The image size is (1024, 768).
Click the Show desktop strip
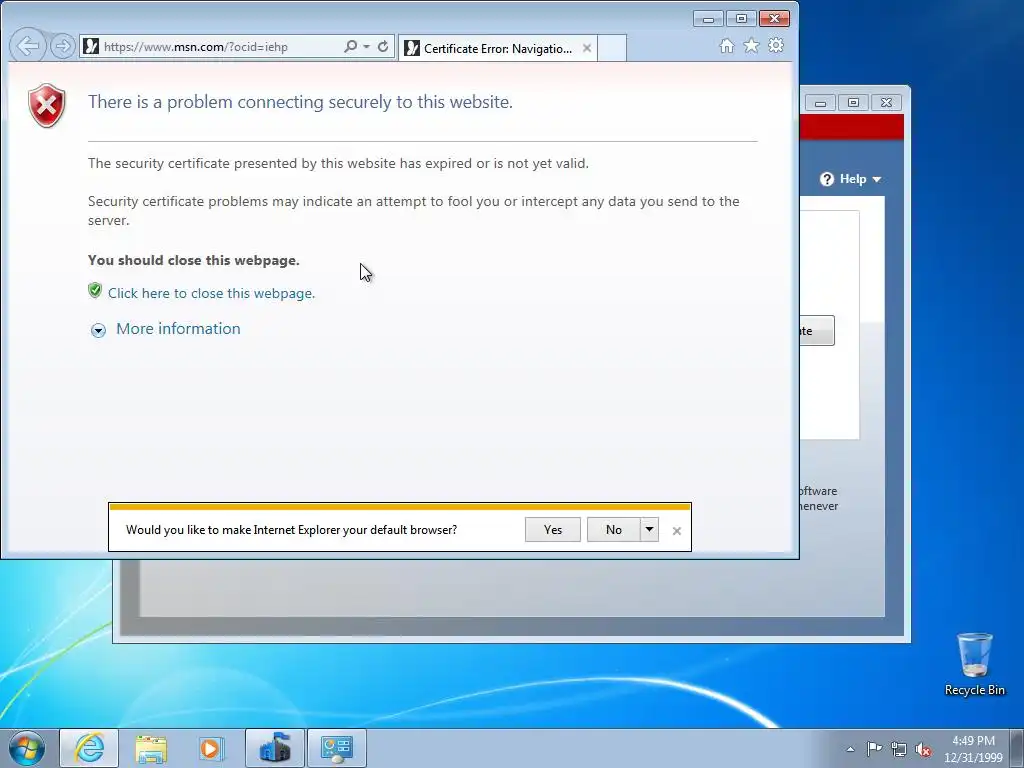coord(1017,748)
